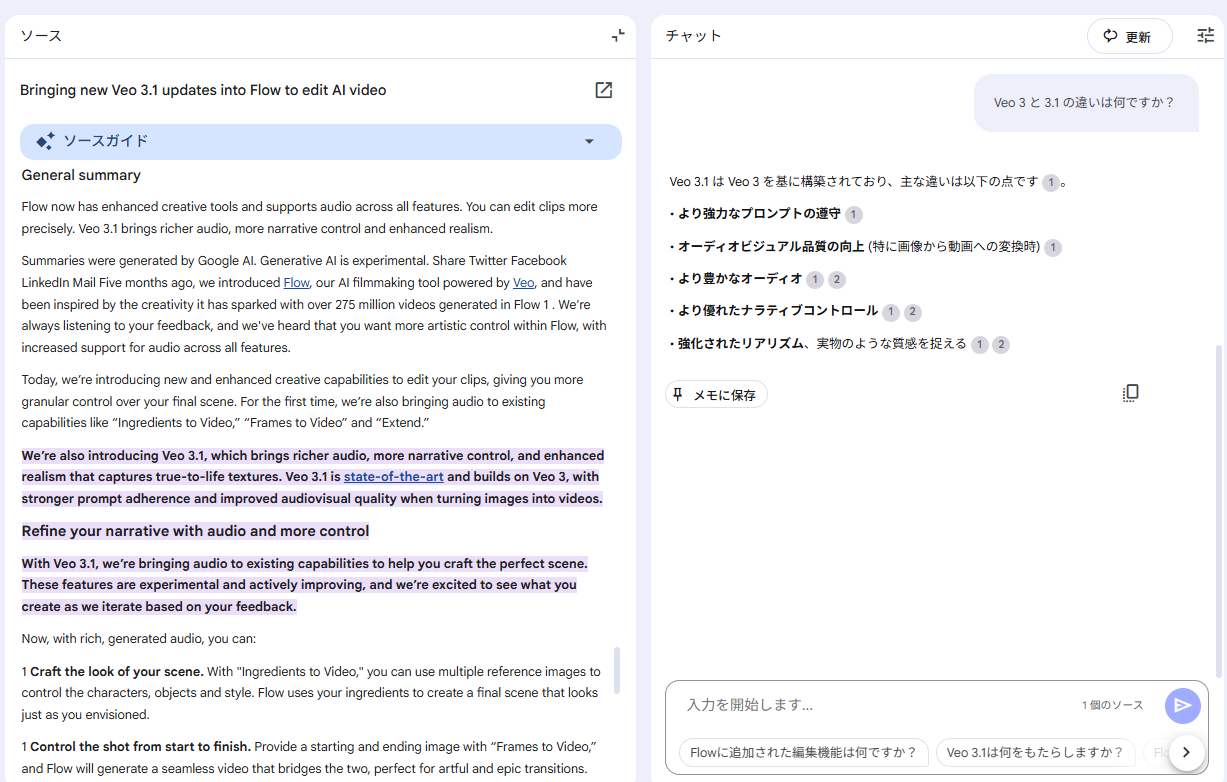Follow the Flow hyperlink in the article
The width and height of the screenshot is (1227, 782).
(x=296, y=283)
